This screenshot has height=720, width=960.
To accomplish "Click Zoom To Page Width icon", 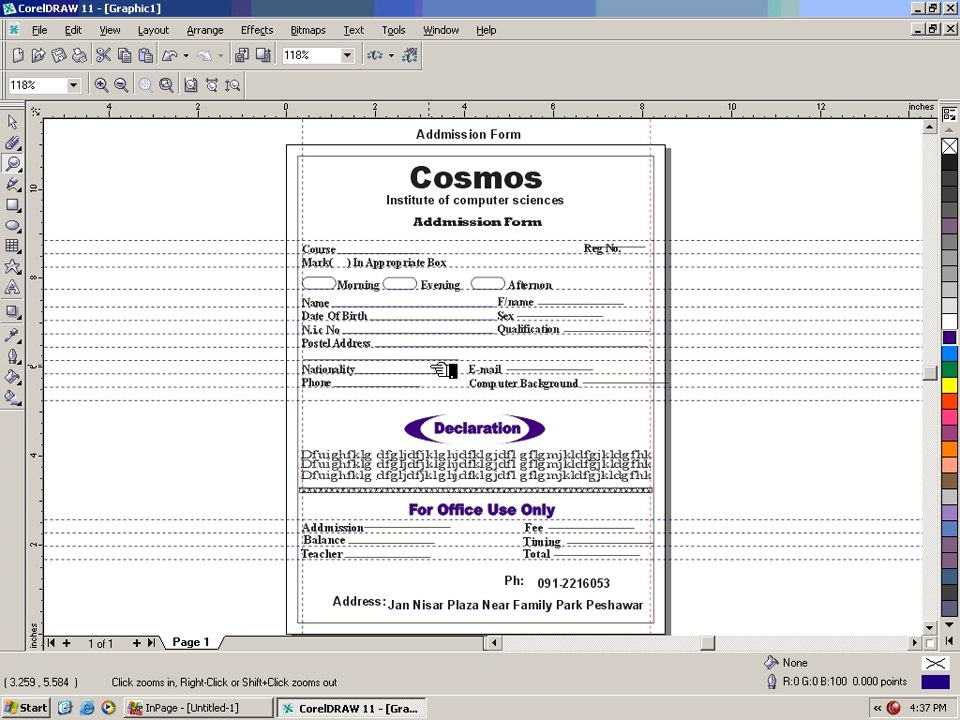I will pos(212,85).
